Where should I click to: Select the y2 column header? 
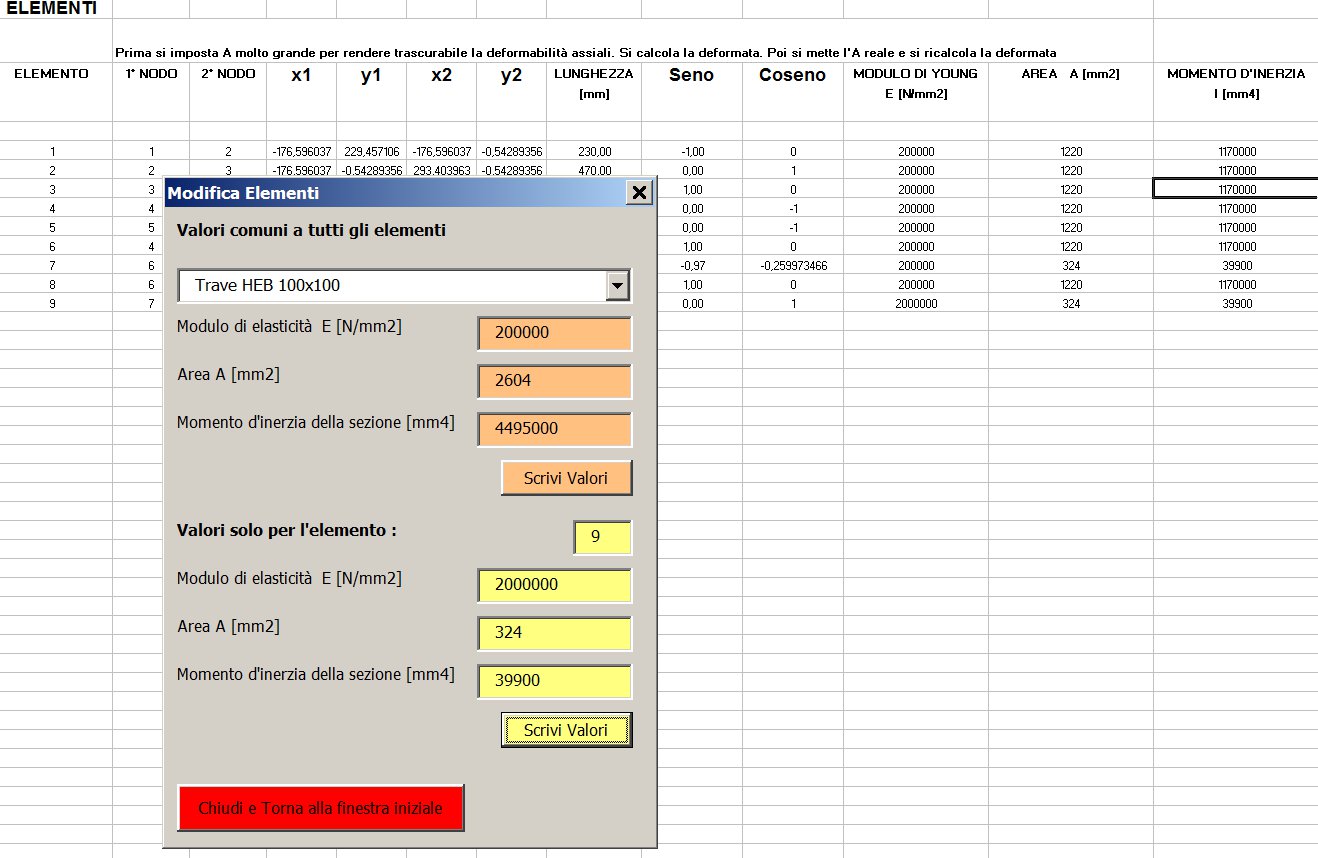click(x=511, y=93)
